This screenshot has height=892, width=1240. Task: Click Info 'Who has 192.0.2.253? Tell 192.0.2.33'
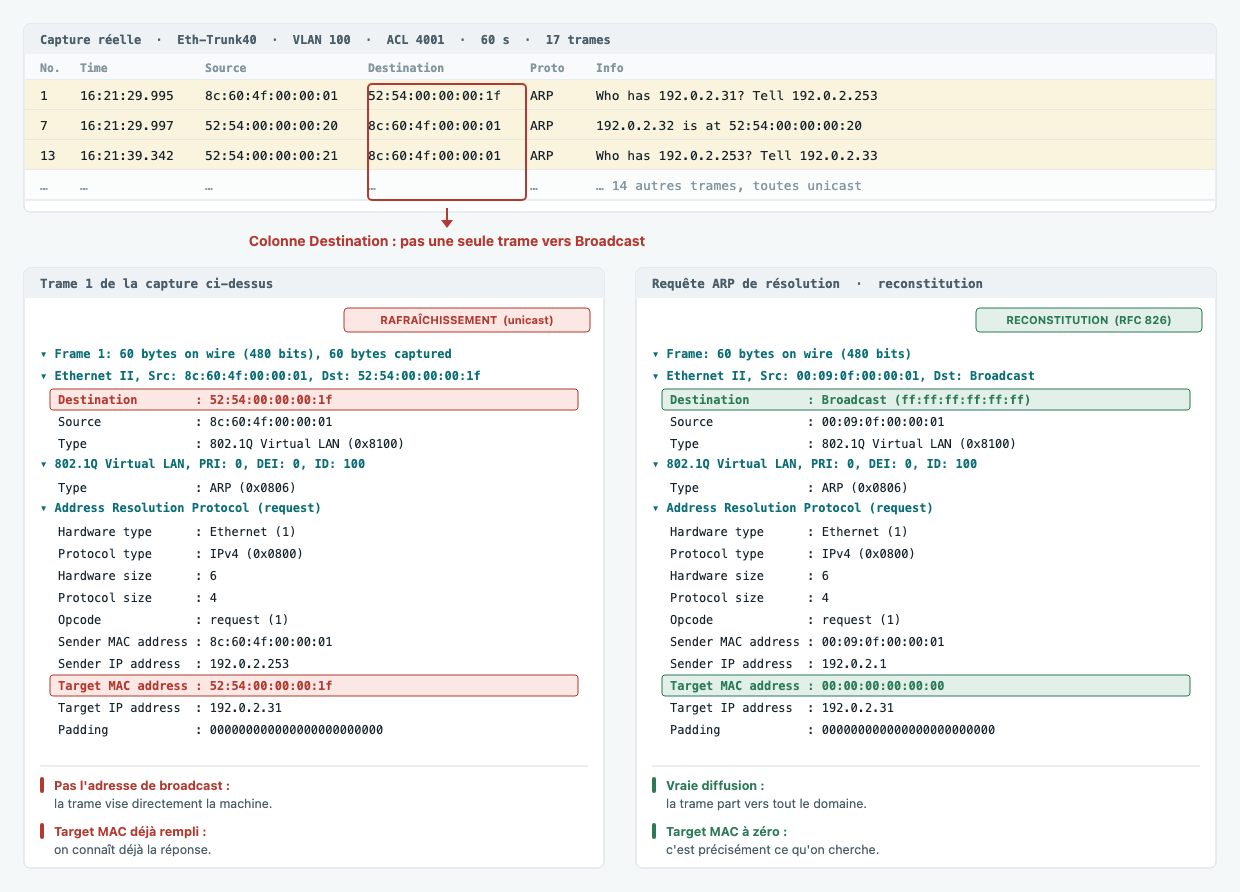click(737, 156)
